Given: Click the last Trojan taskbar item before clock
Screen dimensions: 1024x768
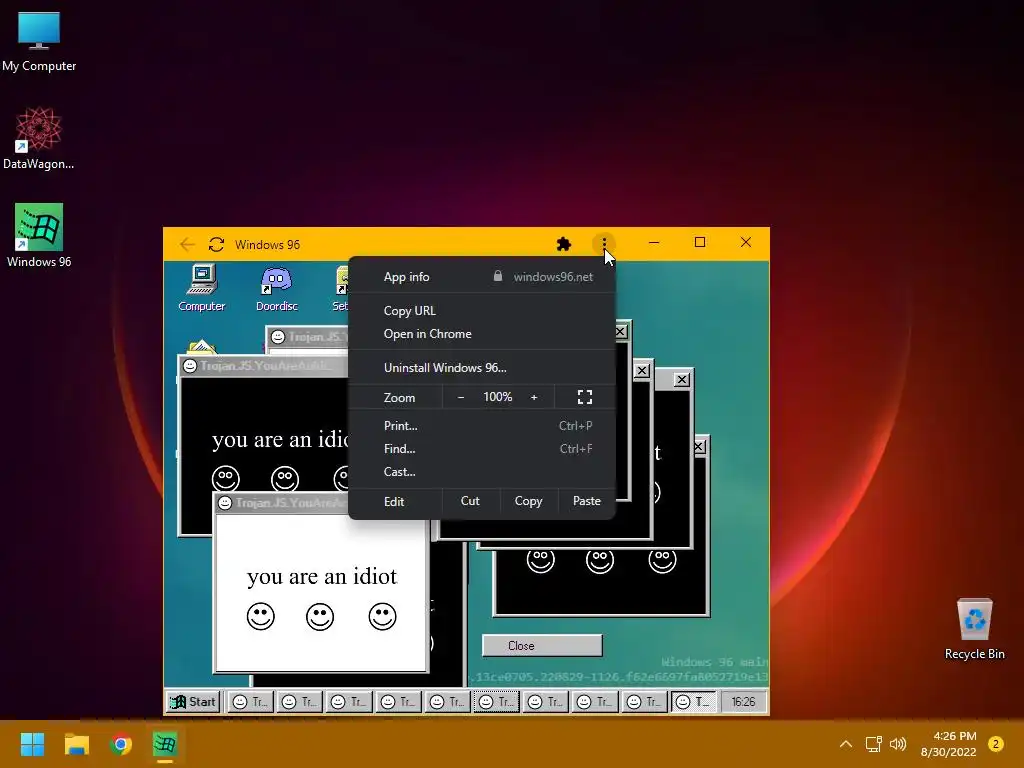Looking at the screenshot, I should click(694, 702).
